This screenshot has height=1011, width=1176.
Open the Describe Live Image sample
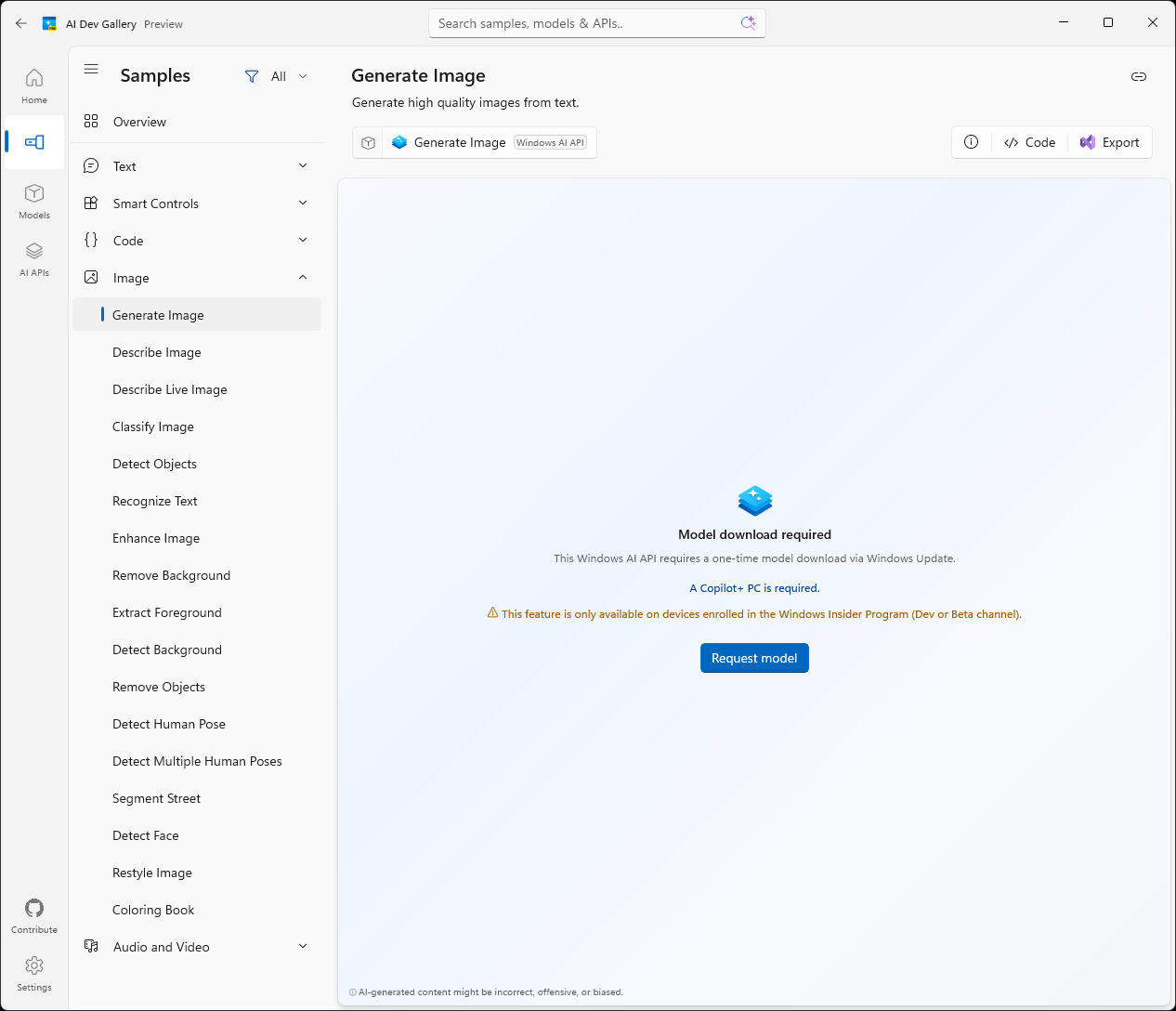click(197, 389)
